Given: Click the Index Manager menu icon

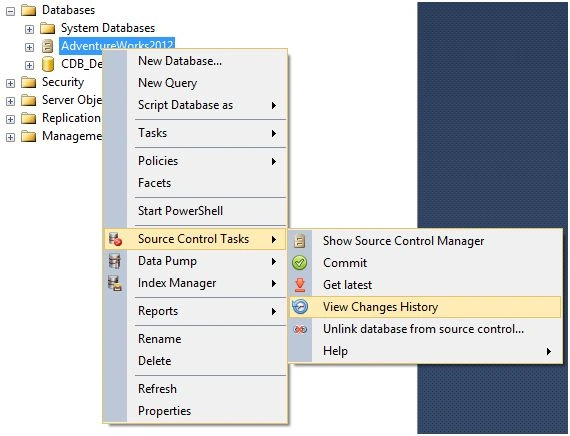Looking at the screenshot, I should (115, 283).
